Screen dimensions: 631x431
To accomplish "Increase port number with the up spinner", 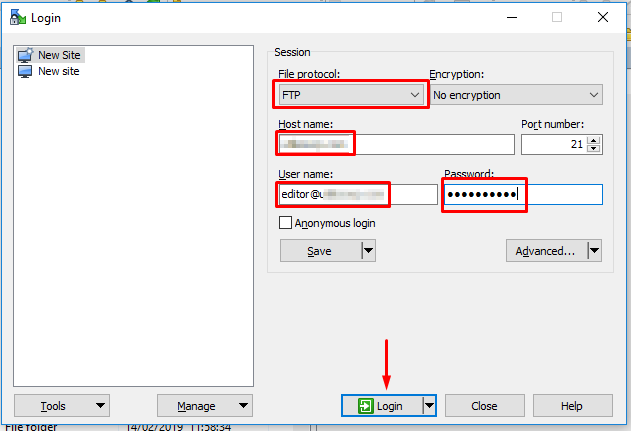I will point(594,140).
